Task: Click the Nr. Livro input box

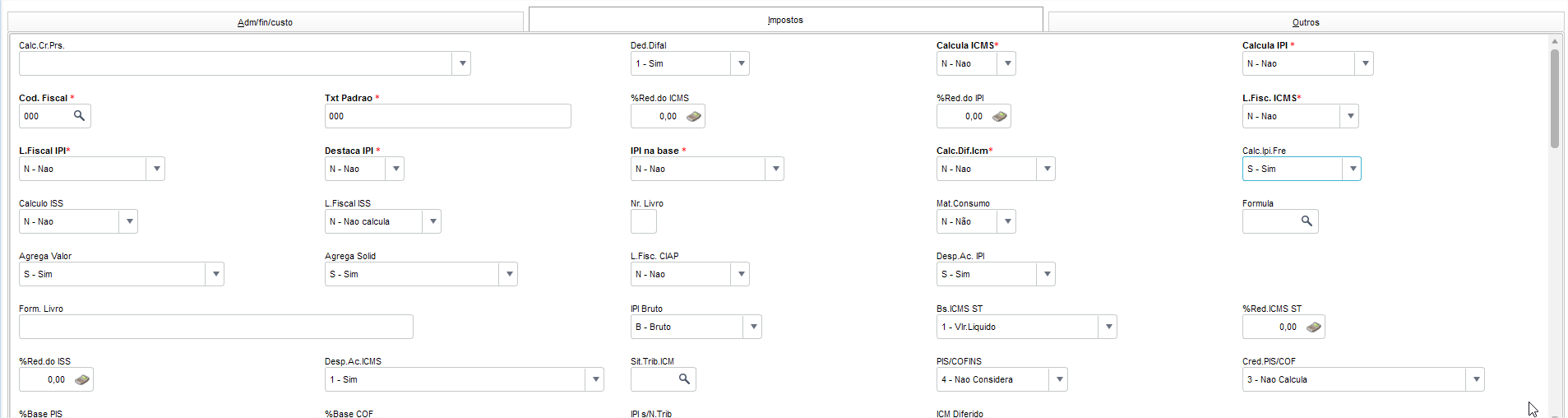Action: [644, 221]
